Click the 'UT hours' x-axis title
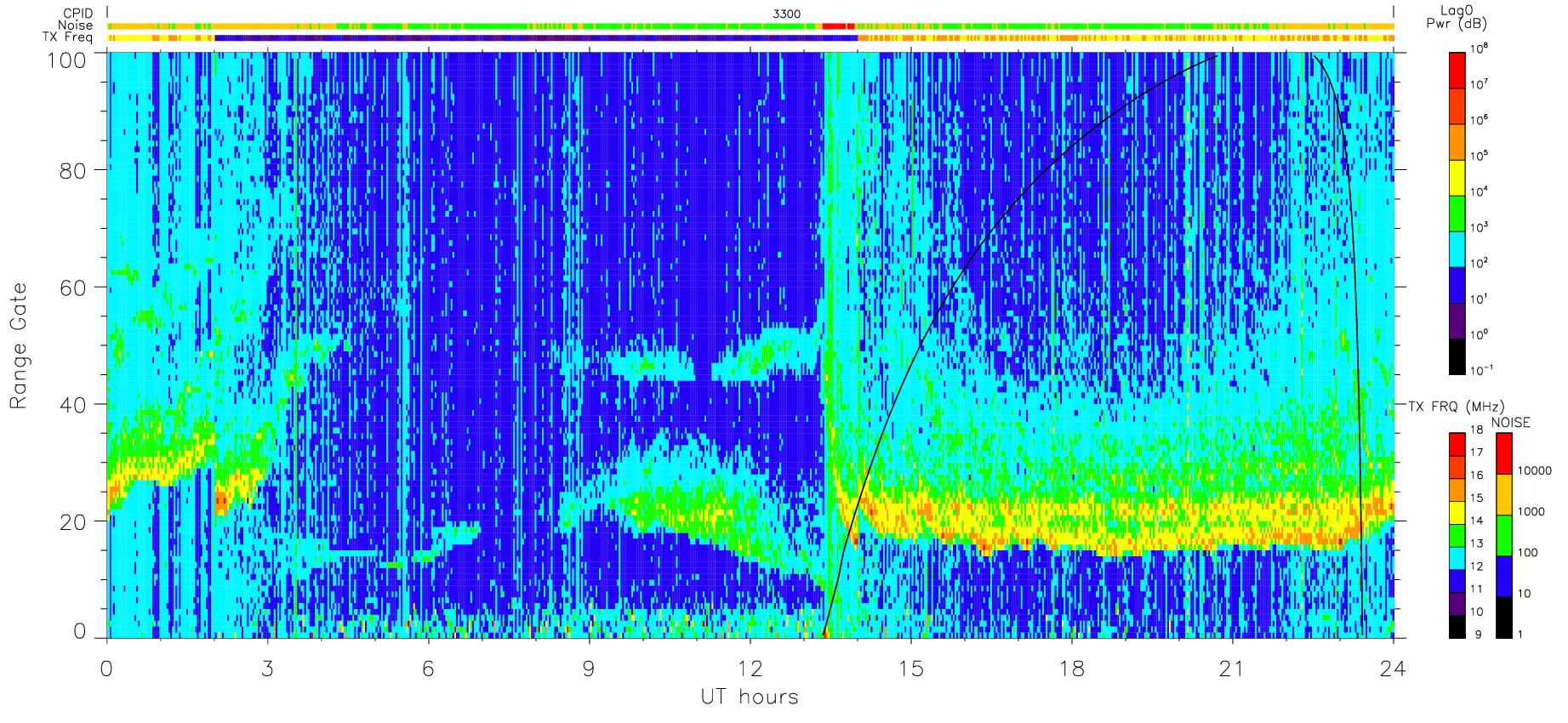1568x723 pixels. [x=750, y=697]
